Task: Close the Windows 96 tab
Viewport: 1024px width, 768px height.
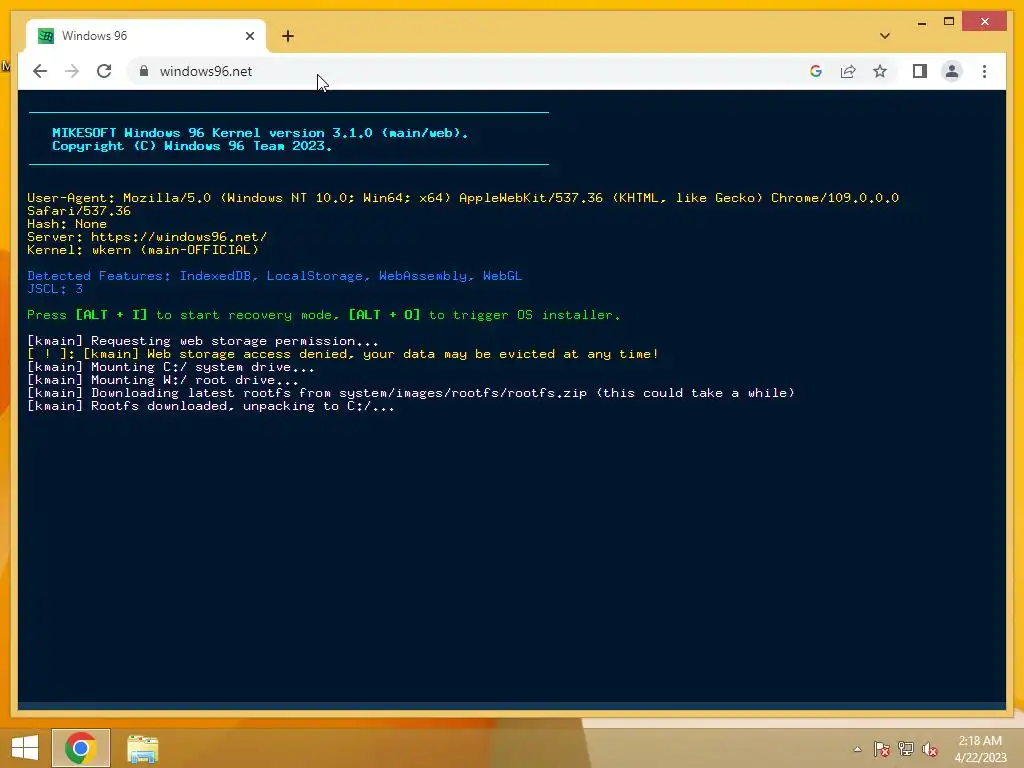Action: 249,36
